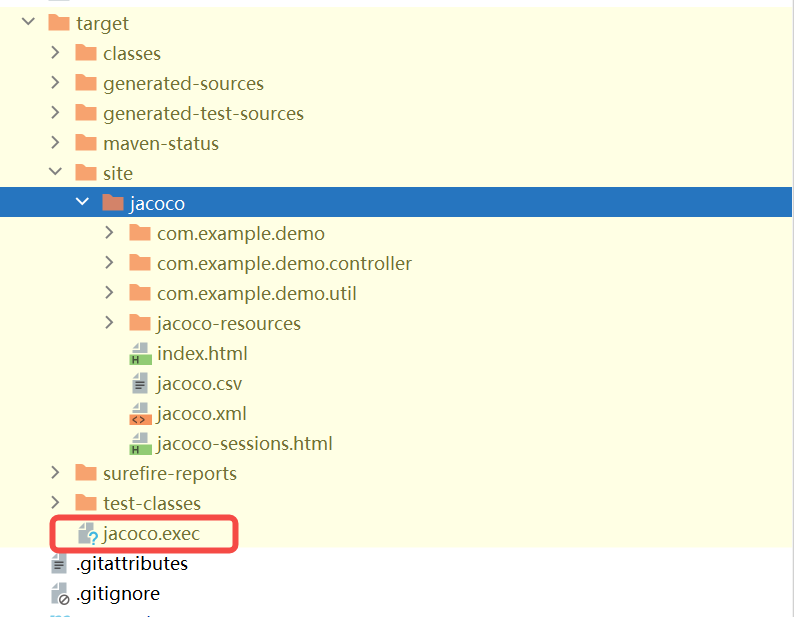Screen dimensions: 794x617
Task: Click the jacoco-sessions.html file icon
Action: tap(140, 444)
